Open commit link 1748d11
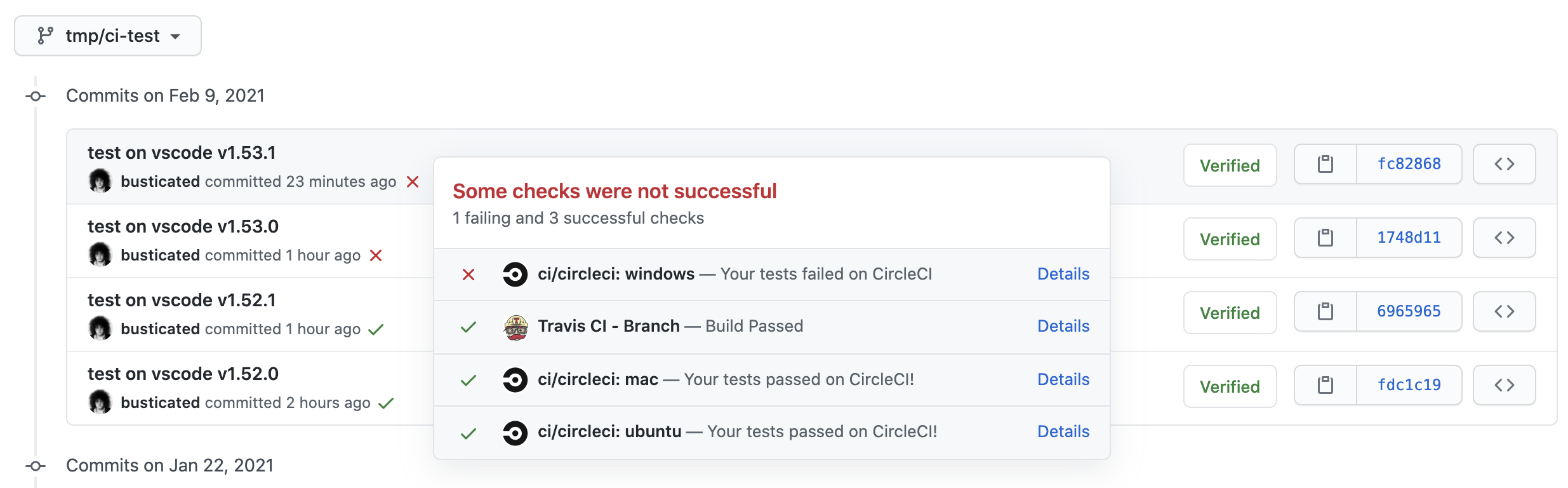 tap(1408, 238)
